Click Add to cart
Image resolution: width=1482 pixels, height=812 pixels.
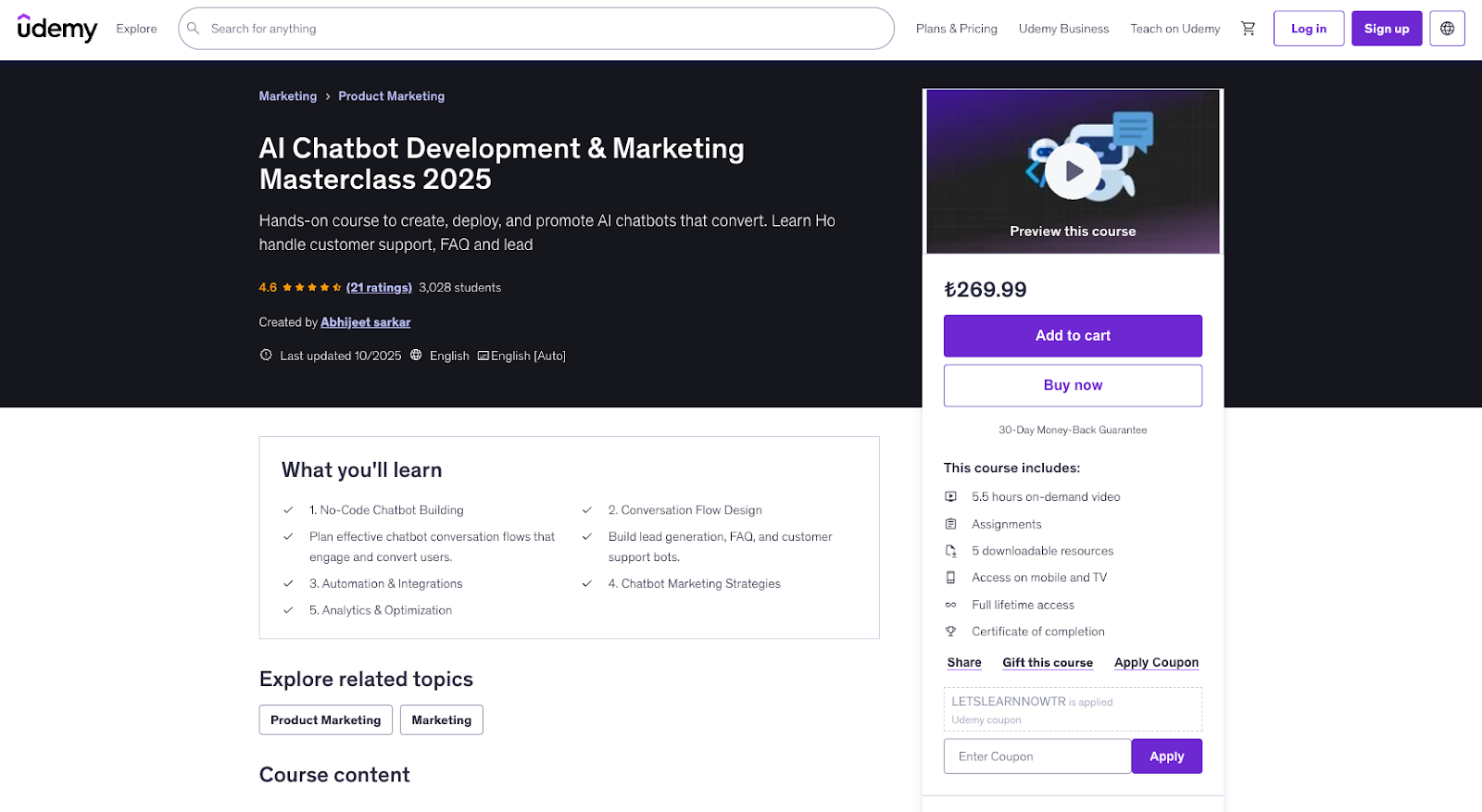[1073, 336]
